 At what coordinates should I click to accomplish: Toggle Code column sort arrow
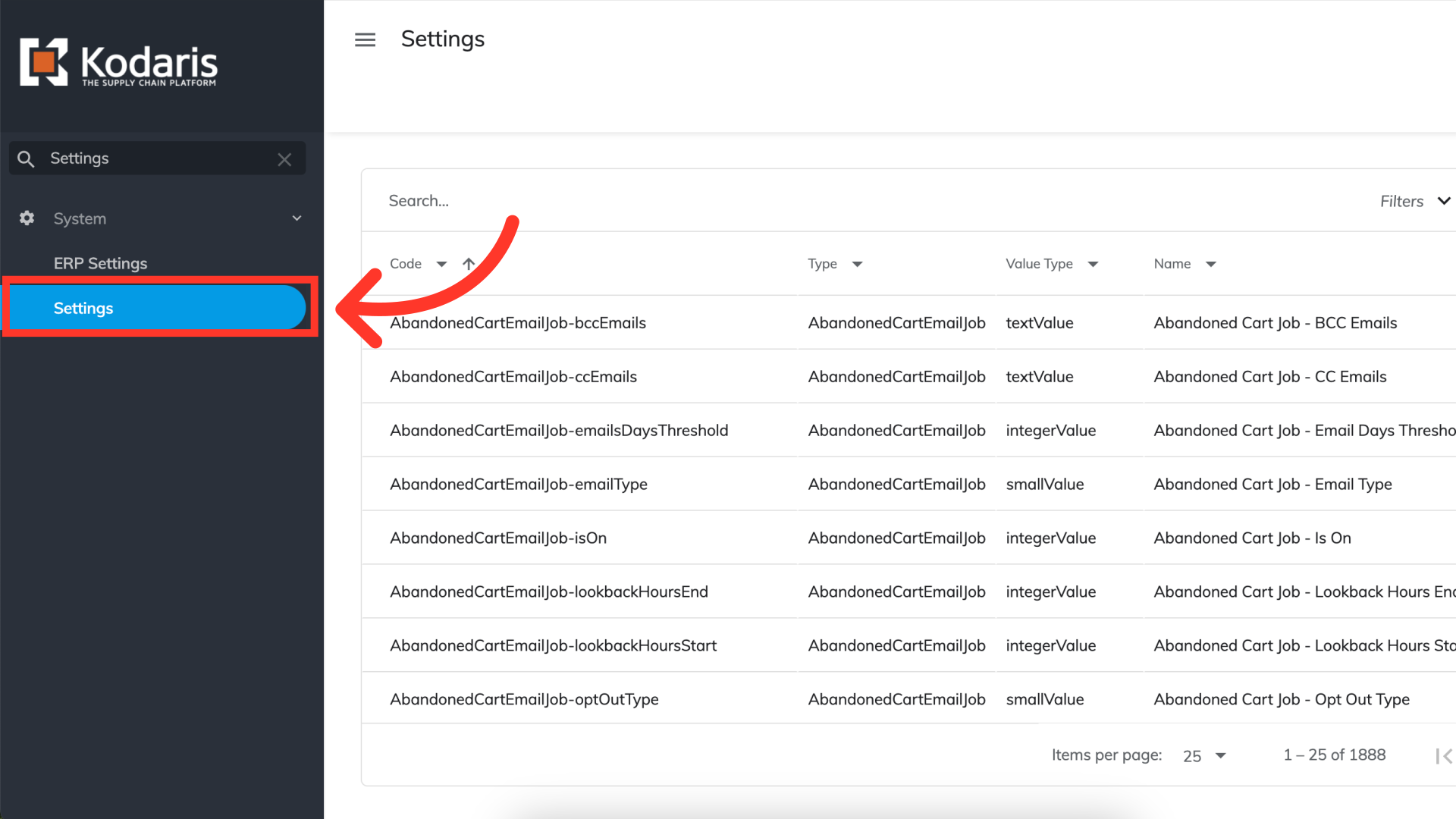469,264
